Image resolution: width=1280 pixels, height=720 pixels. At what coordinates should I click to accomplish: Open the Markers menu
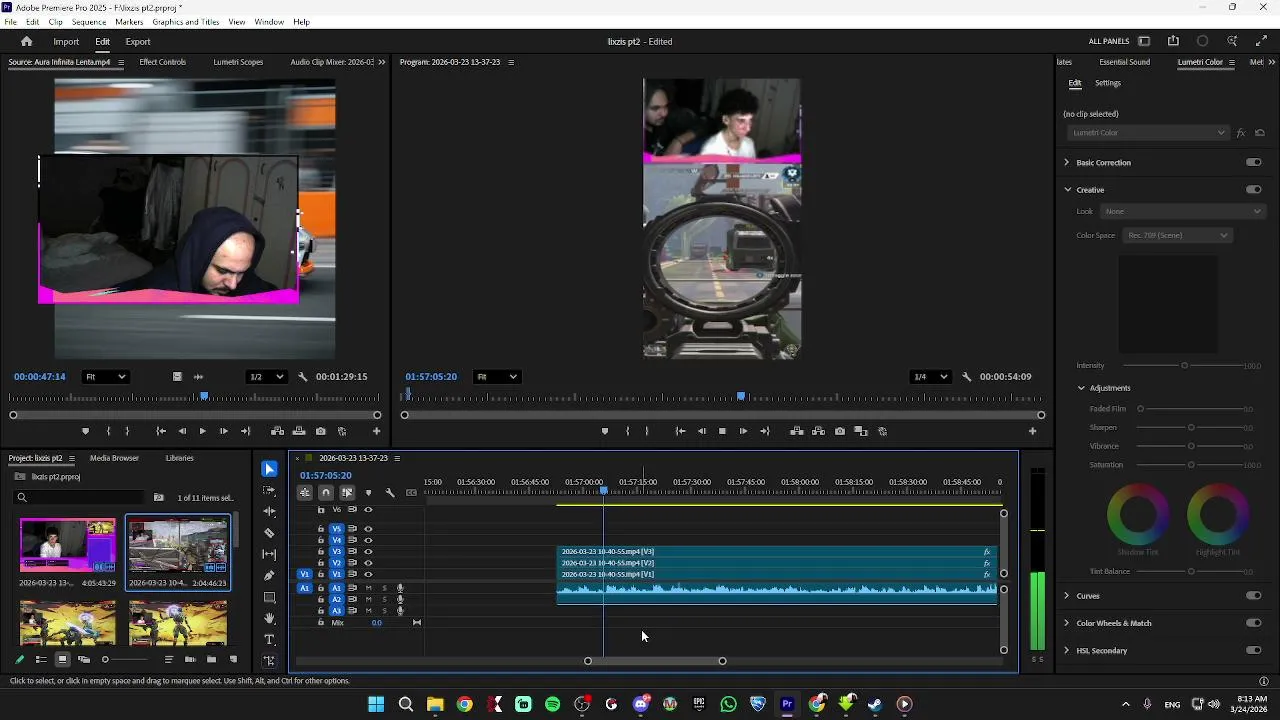tap(129, 22)
